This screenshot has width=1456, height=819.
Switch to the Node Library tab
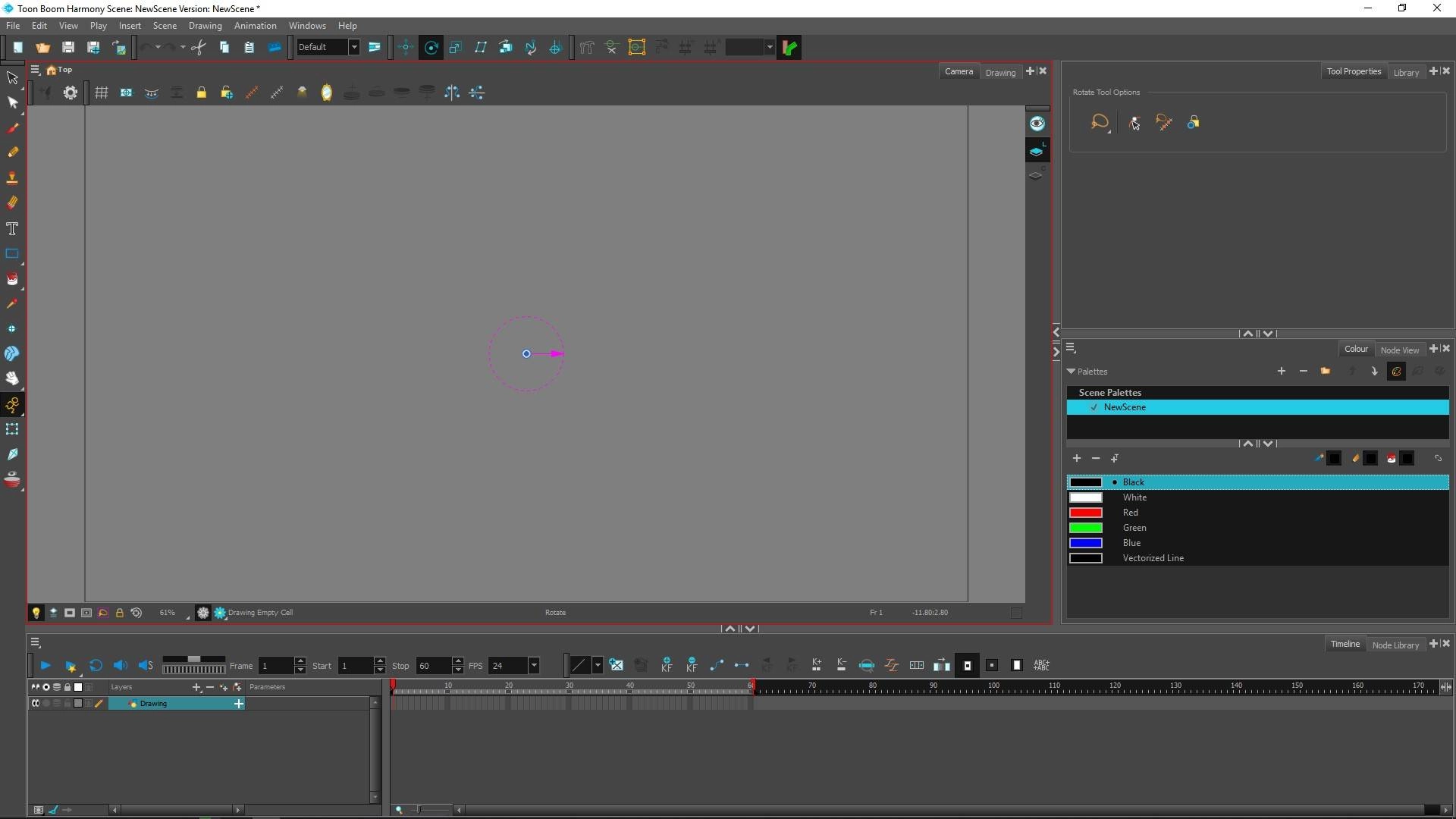click(x=1395, y=645)
